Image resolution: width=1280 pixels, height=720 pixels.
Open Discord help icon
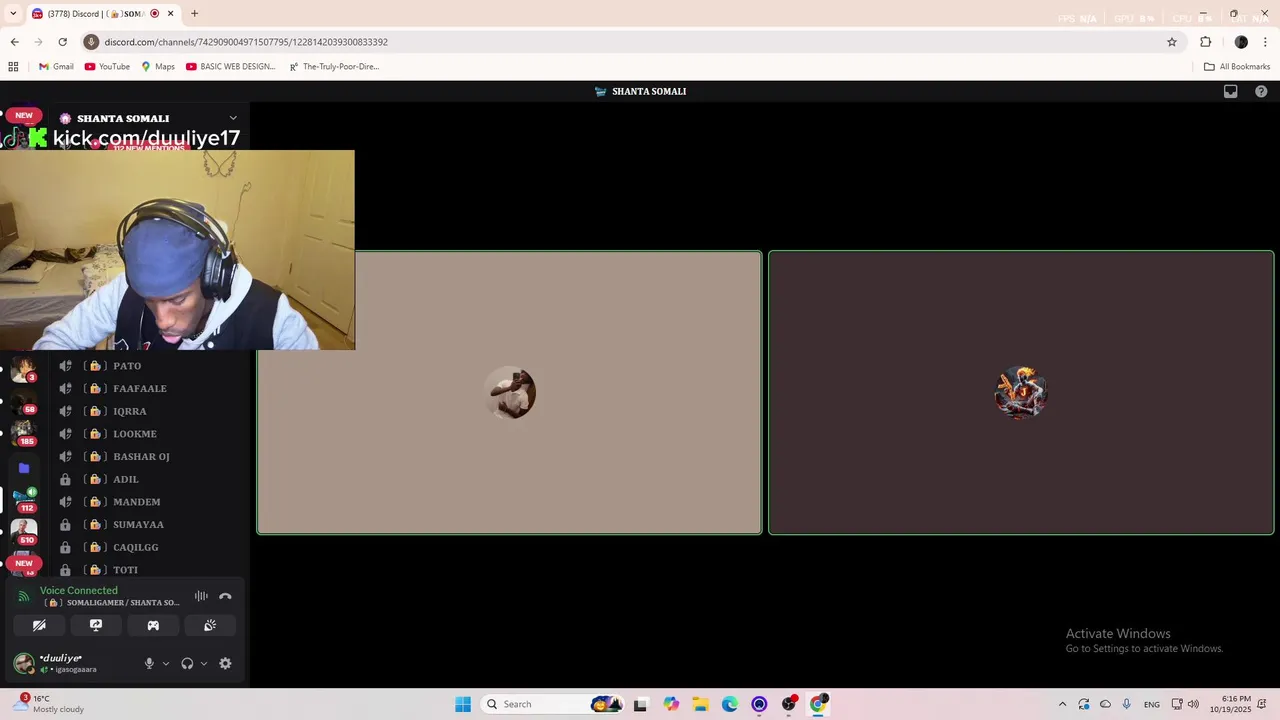point(1261,91)
